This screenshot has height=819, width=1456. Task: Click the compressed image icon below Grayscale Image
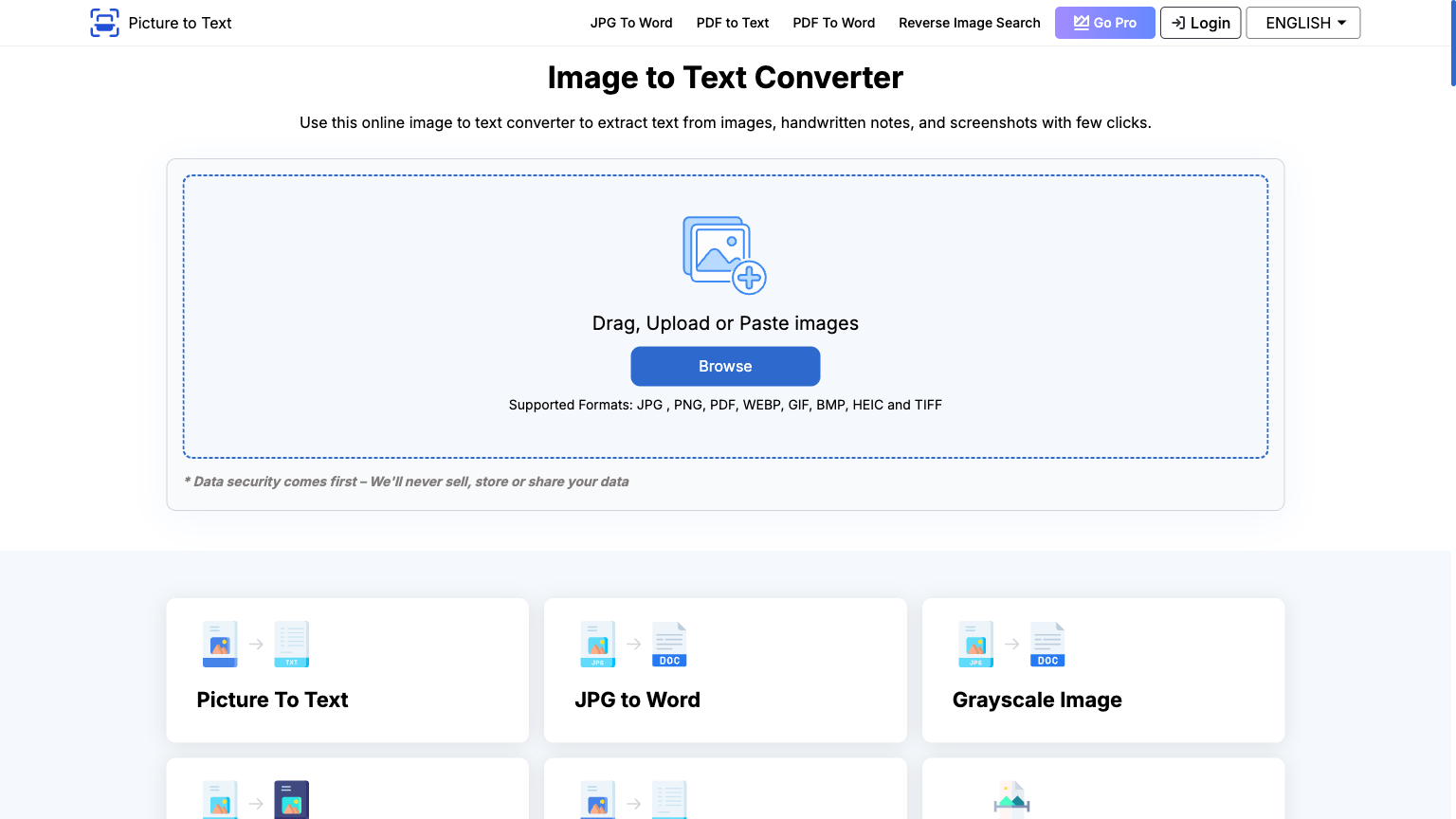[1010, 799]
